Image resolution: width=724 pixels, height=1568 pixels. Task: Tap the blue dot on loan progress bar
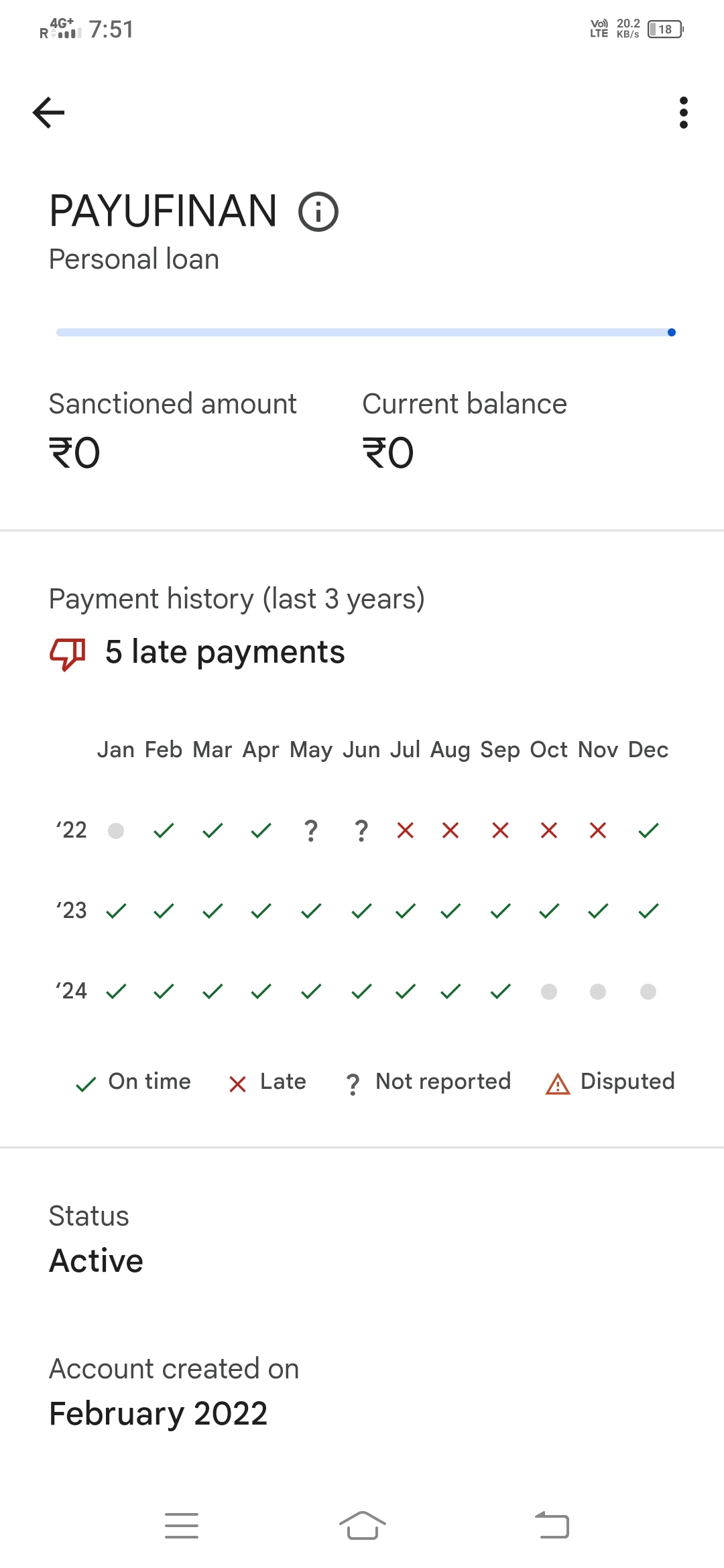coord(672,332)
